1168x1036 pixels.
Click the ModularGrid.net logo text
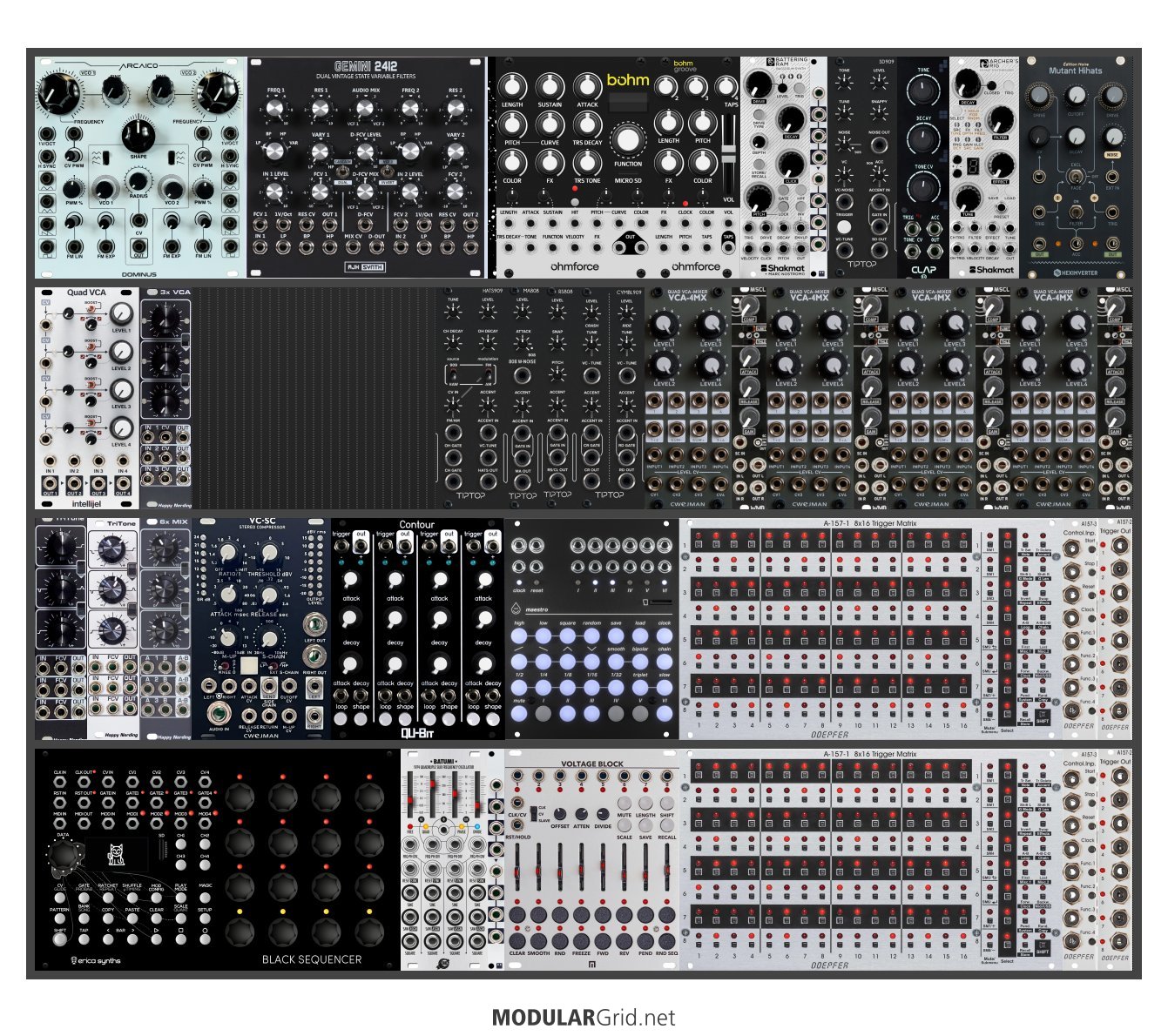[583, 1017]
